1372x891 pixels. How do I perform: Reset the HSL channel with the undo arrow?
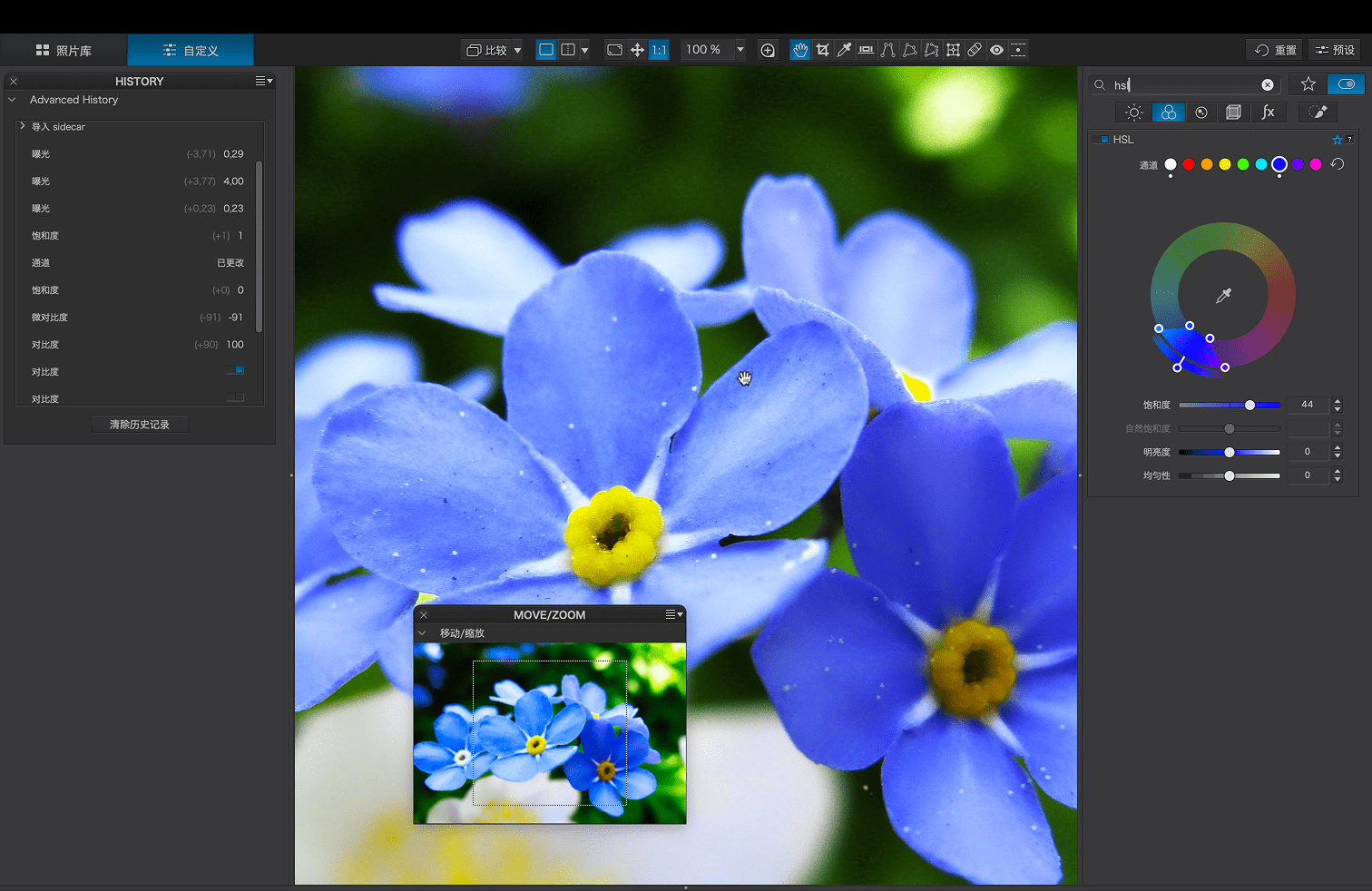[x=1337, y=164]
